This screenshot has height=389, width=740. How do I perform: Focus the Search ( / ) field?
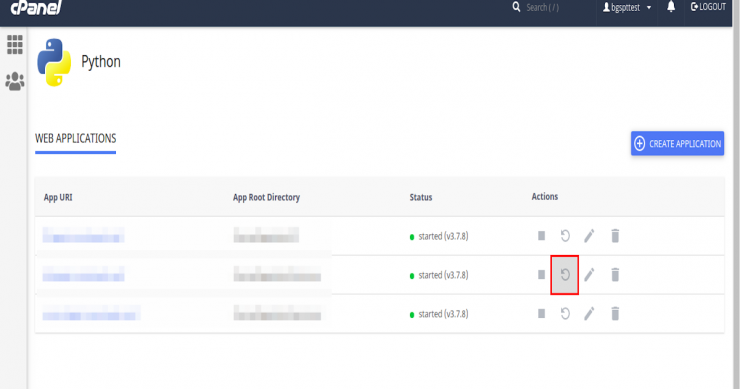[x=543, y=8]
